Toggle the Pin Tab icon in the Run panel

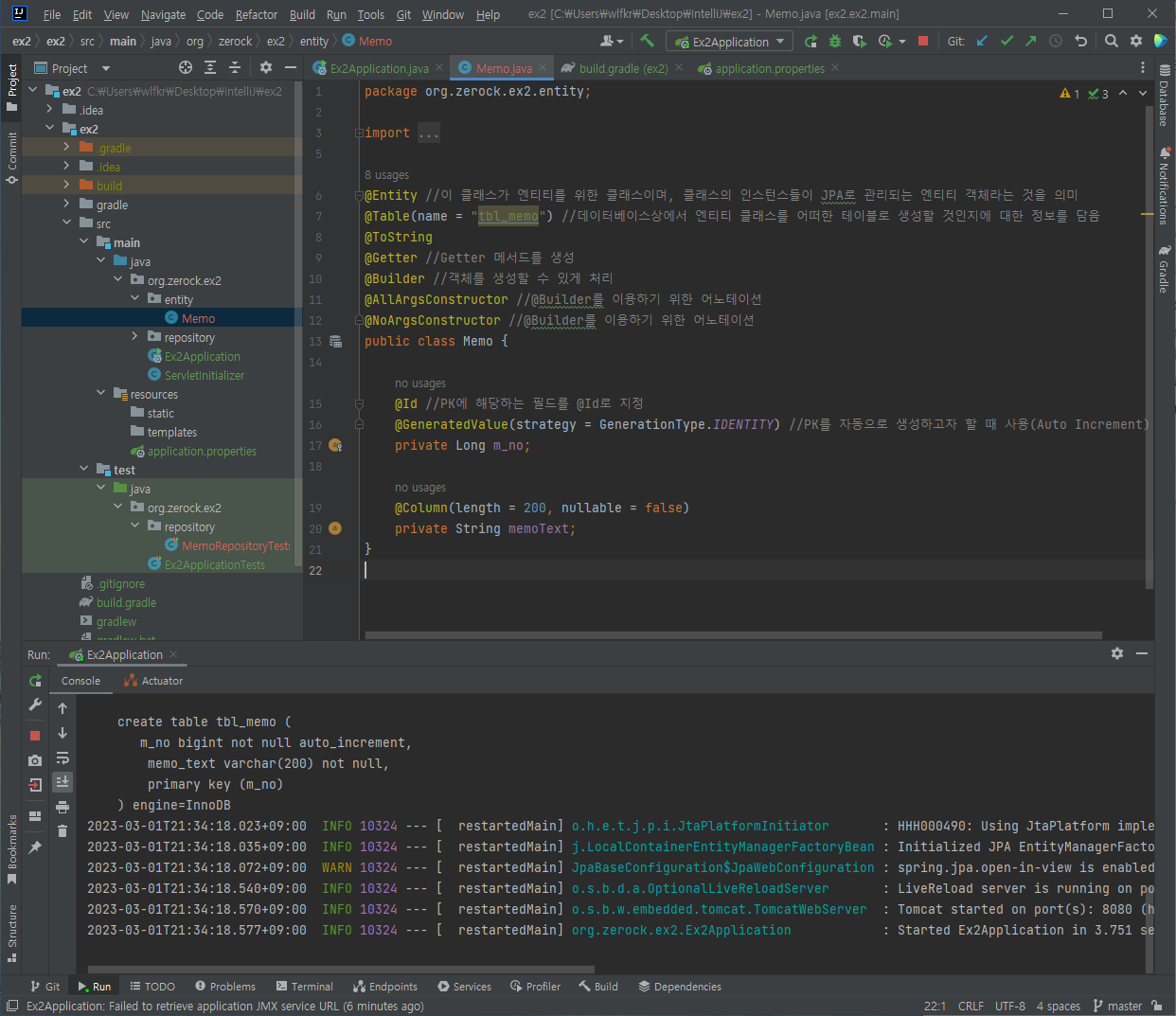point(35,847)
